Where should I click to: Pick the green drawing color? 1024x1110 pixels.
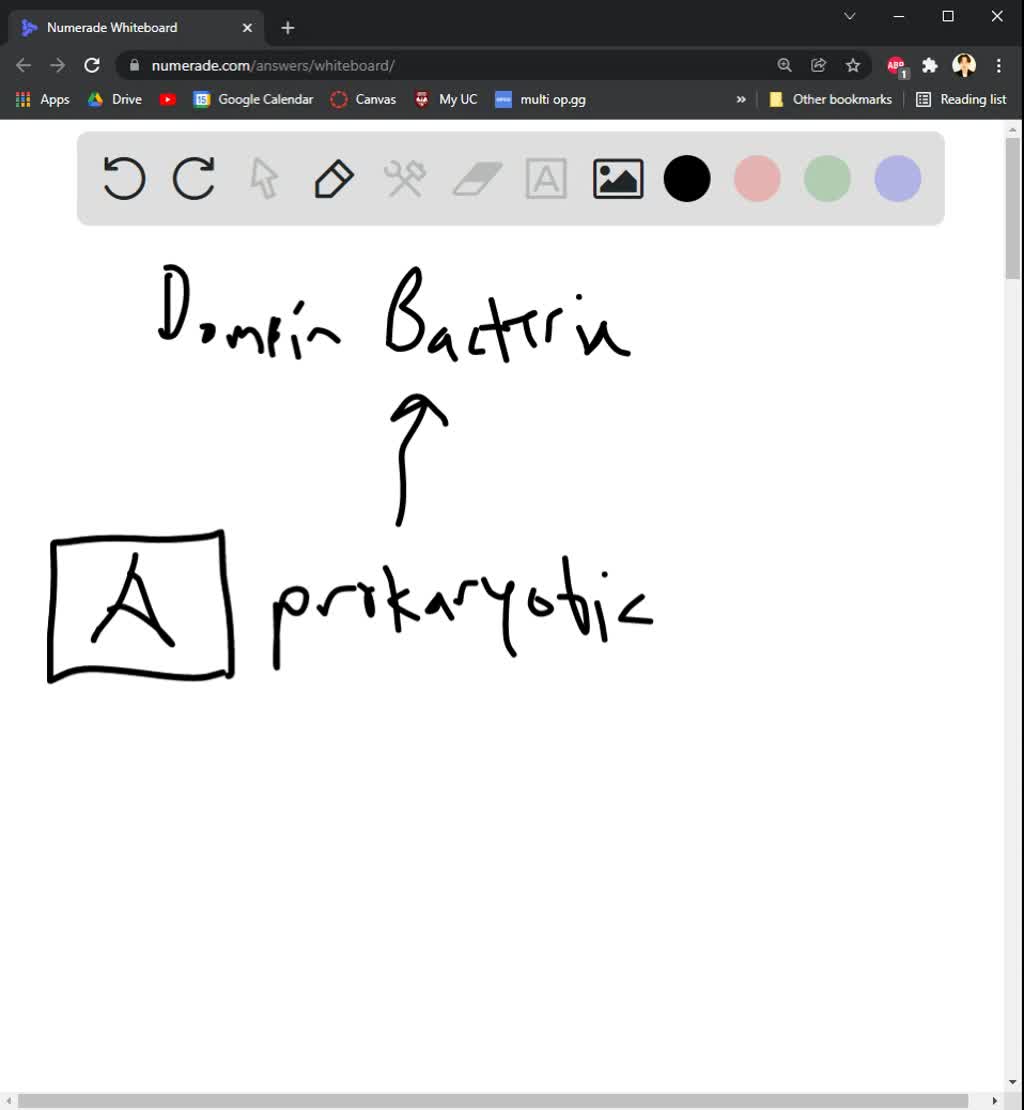coord(827,178)
